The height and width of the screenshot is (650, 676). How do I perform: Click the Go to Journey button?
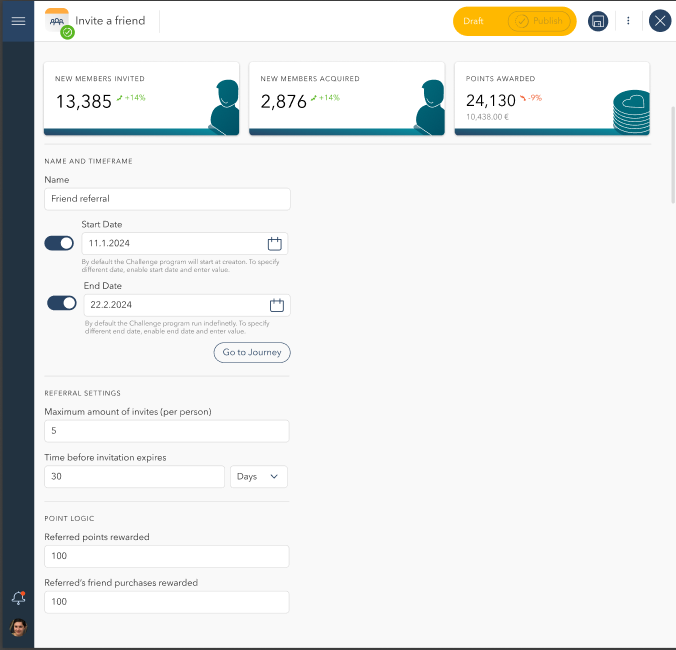(252, 353)
